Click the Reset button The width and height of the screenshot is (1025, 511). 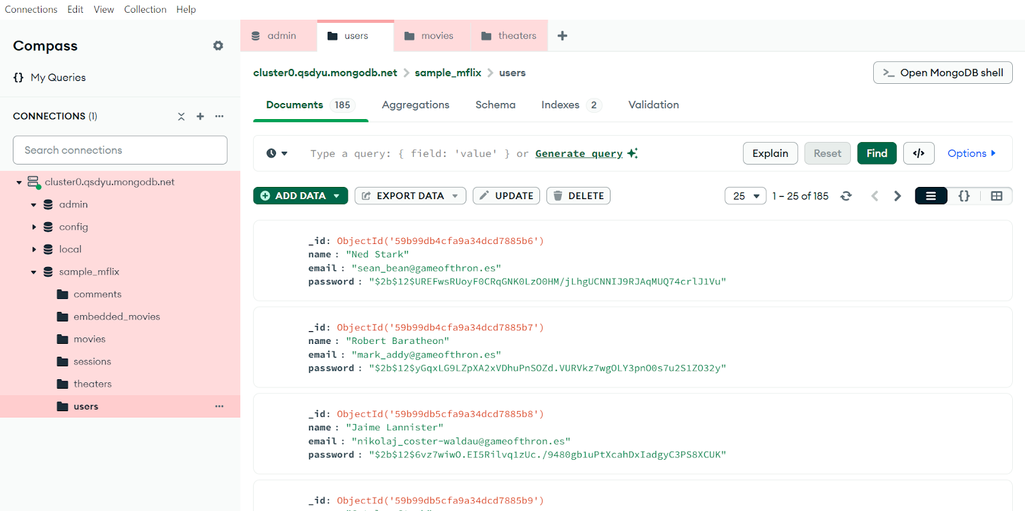tap(828, 154)
